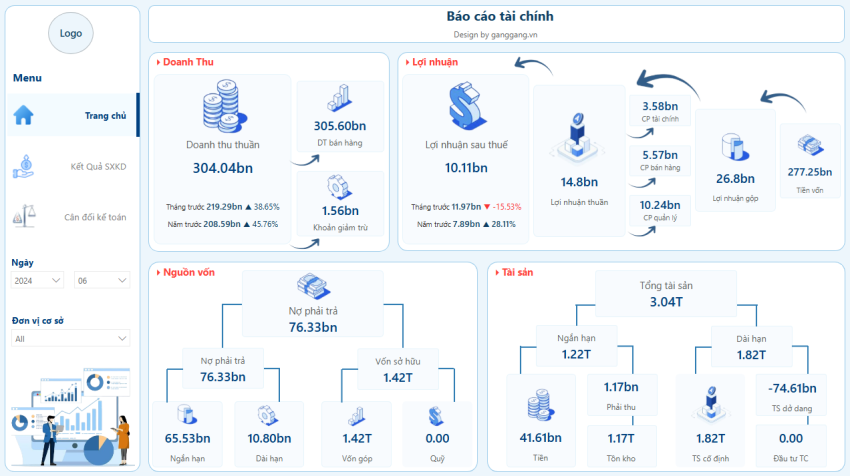Click the Đầu tư TC value 0.00
The width and height of the screenshot is (850, 476).
[x=791, y=438]
